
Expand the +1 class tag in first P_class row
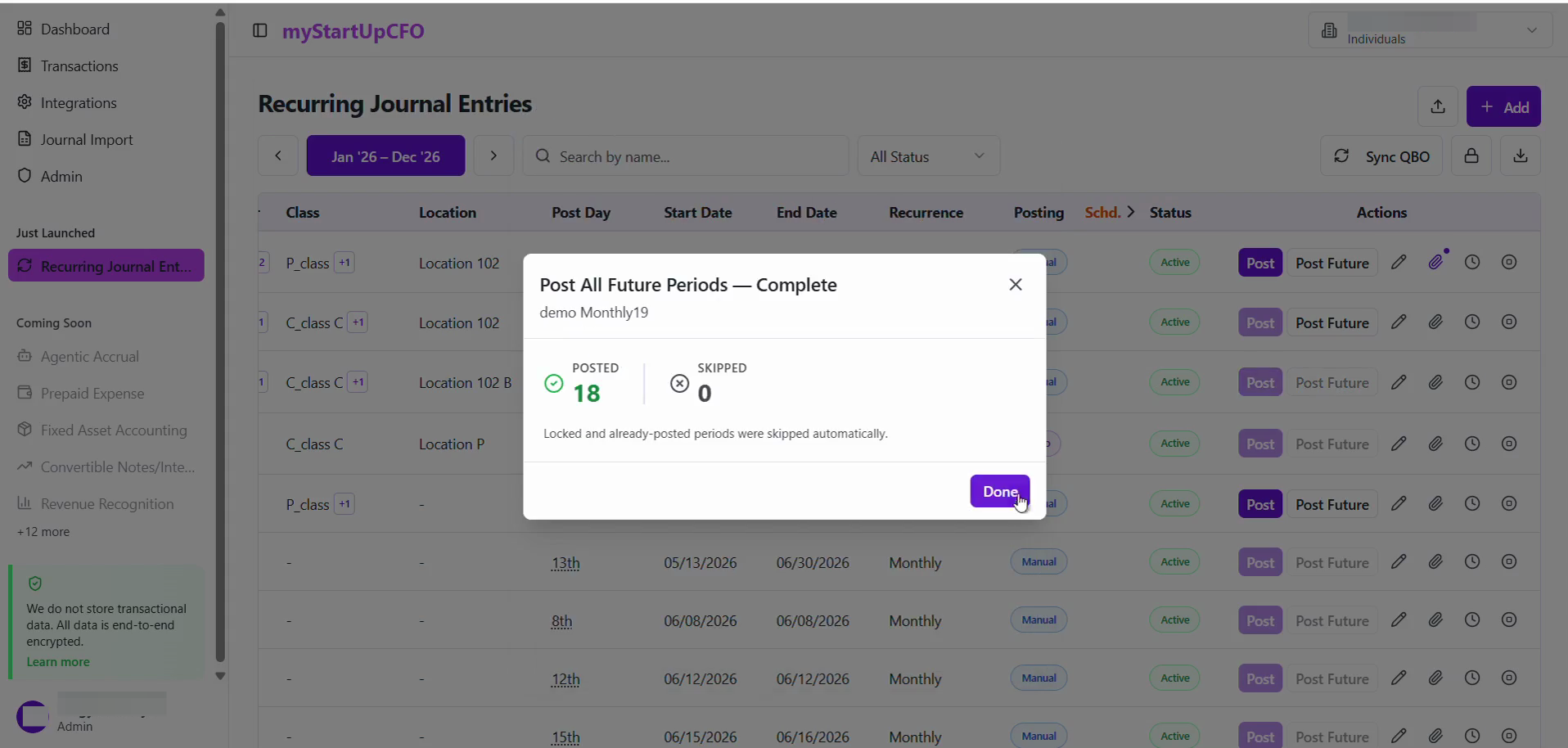[345, 263]
